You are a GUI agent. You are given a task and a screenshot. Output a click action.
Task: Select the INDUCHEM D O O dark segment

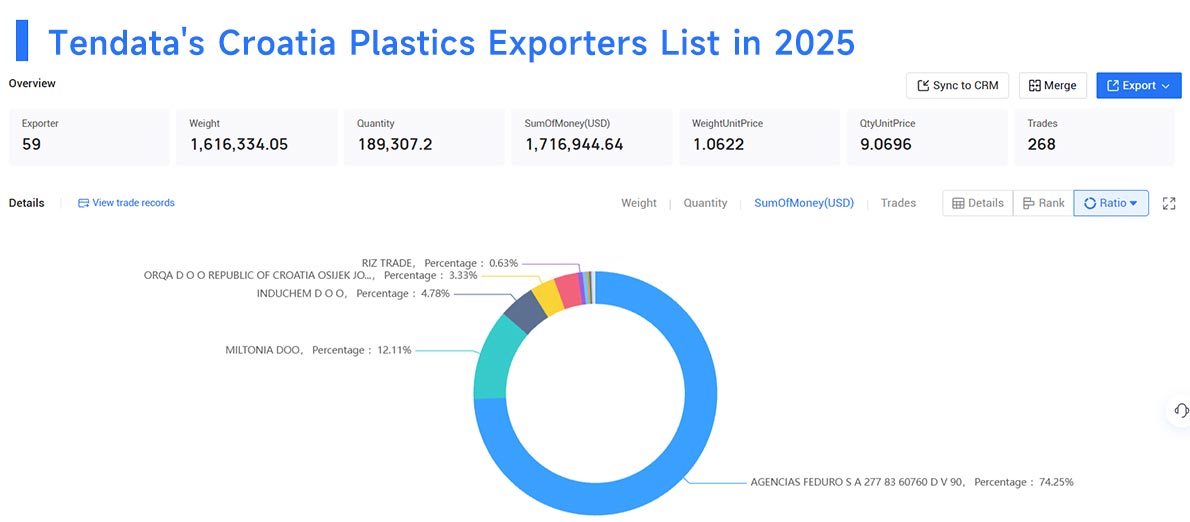524,311
